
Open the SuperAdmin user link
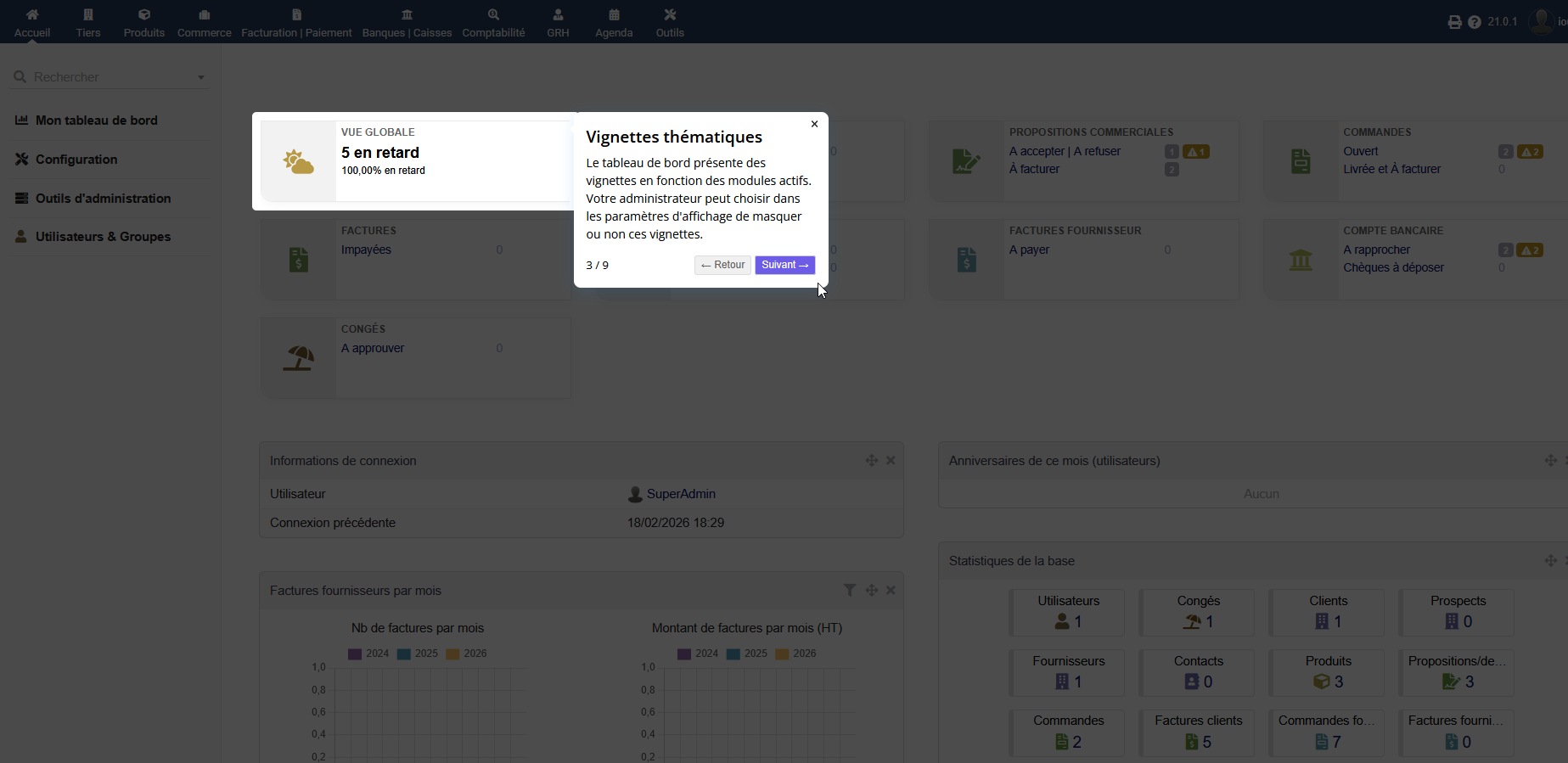click(x=680, y=494)
